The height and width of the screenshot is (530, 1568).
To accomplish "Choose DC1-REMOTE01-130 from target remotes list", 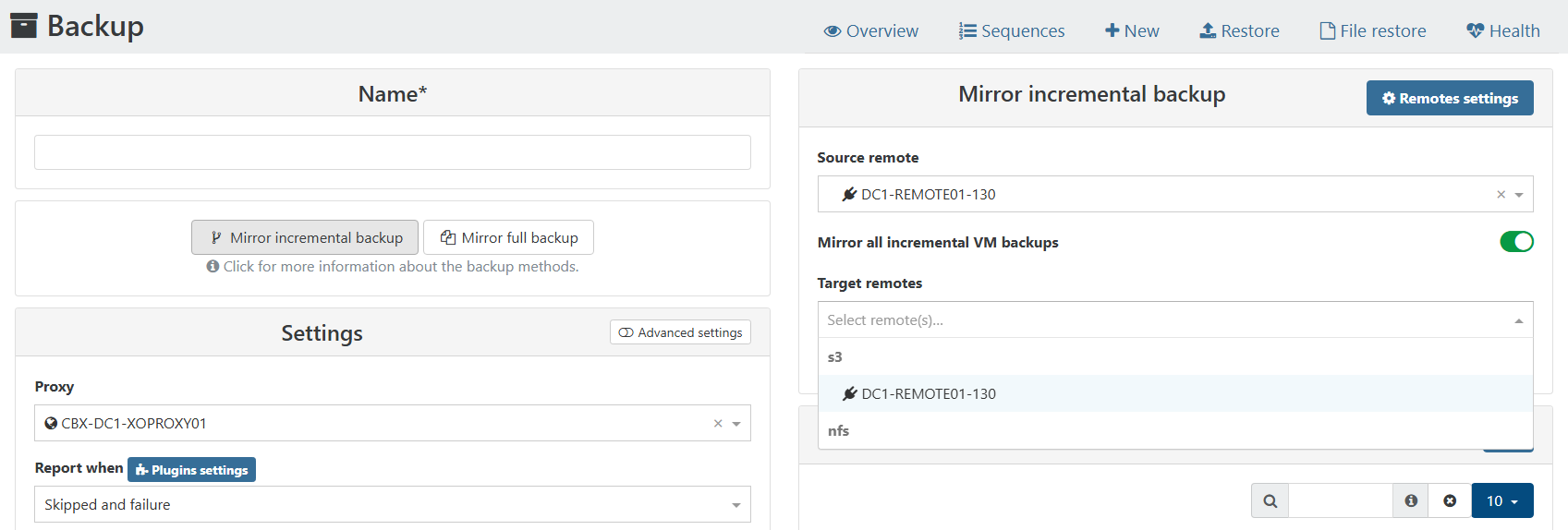I will (928, 394).
